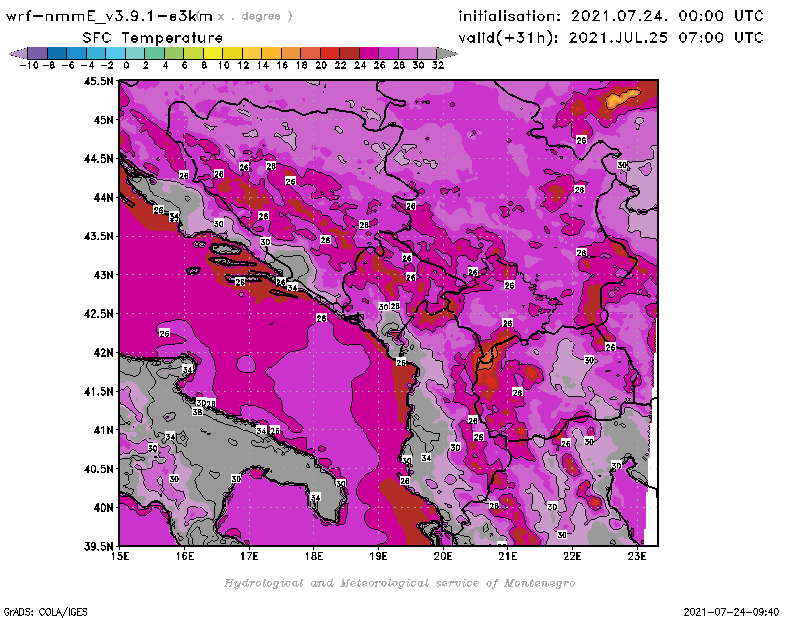Select the '2021-07-24-09:40' timestamp text
The width and height of the screenshot is (800, 618).
[731, 612]
